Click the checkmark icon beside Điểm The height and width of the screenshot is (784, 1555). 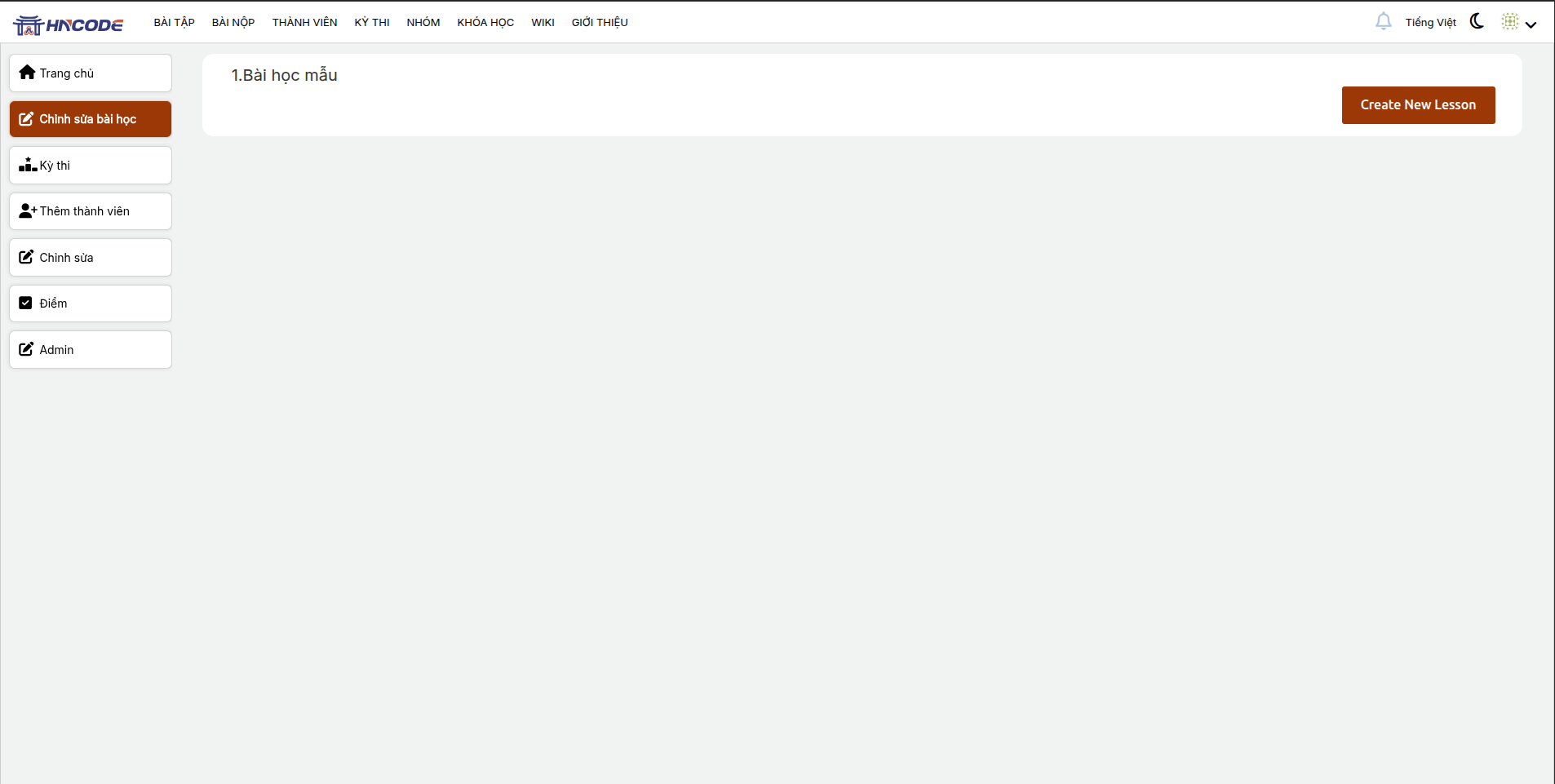(x=25, y=303)
